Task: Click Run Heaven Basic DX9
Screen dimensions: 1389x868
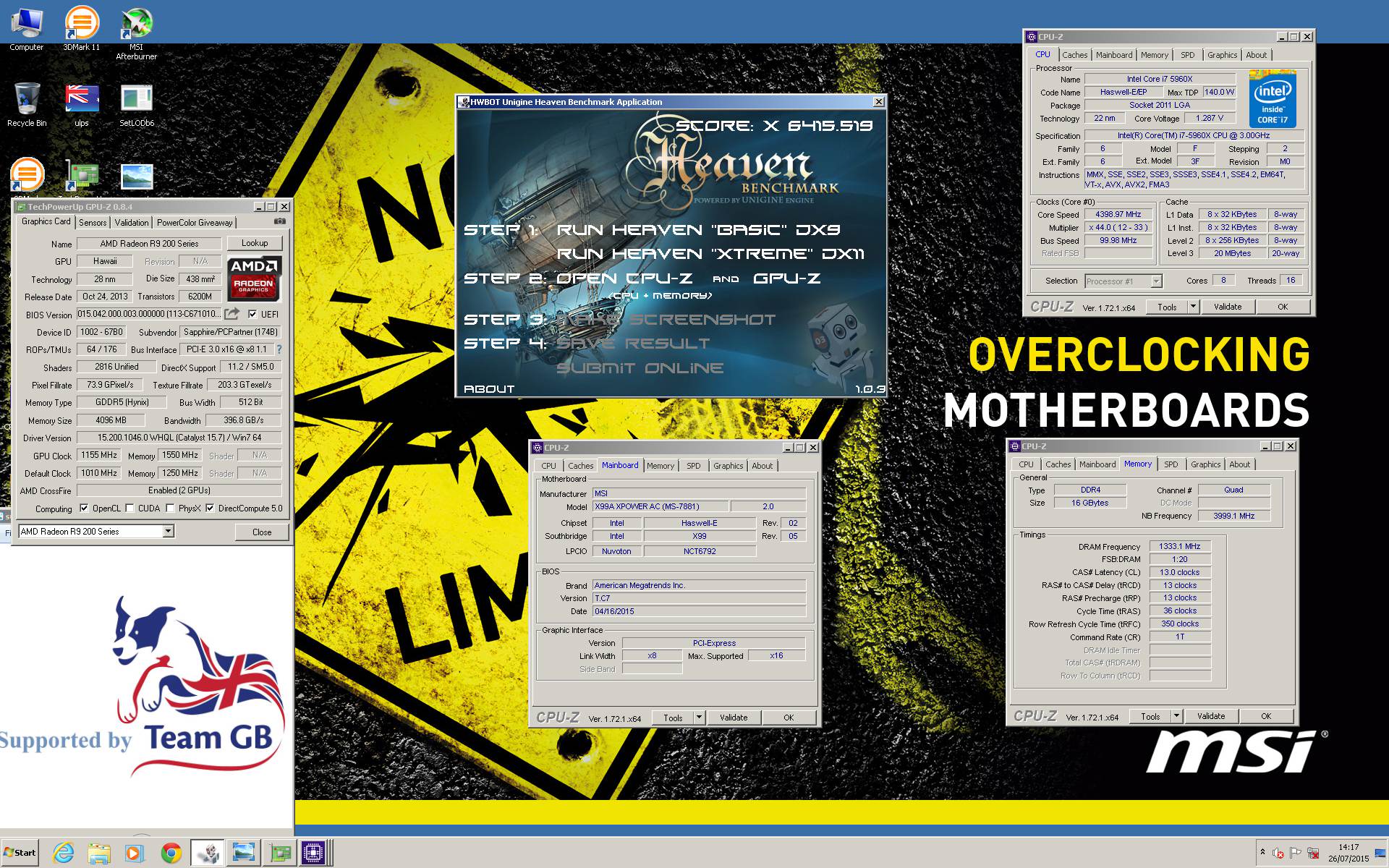Action: (x=698, y=230)
